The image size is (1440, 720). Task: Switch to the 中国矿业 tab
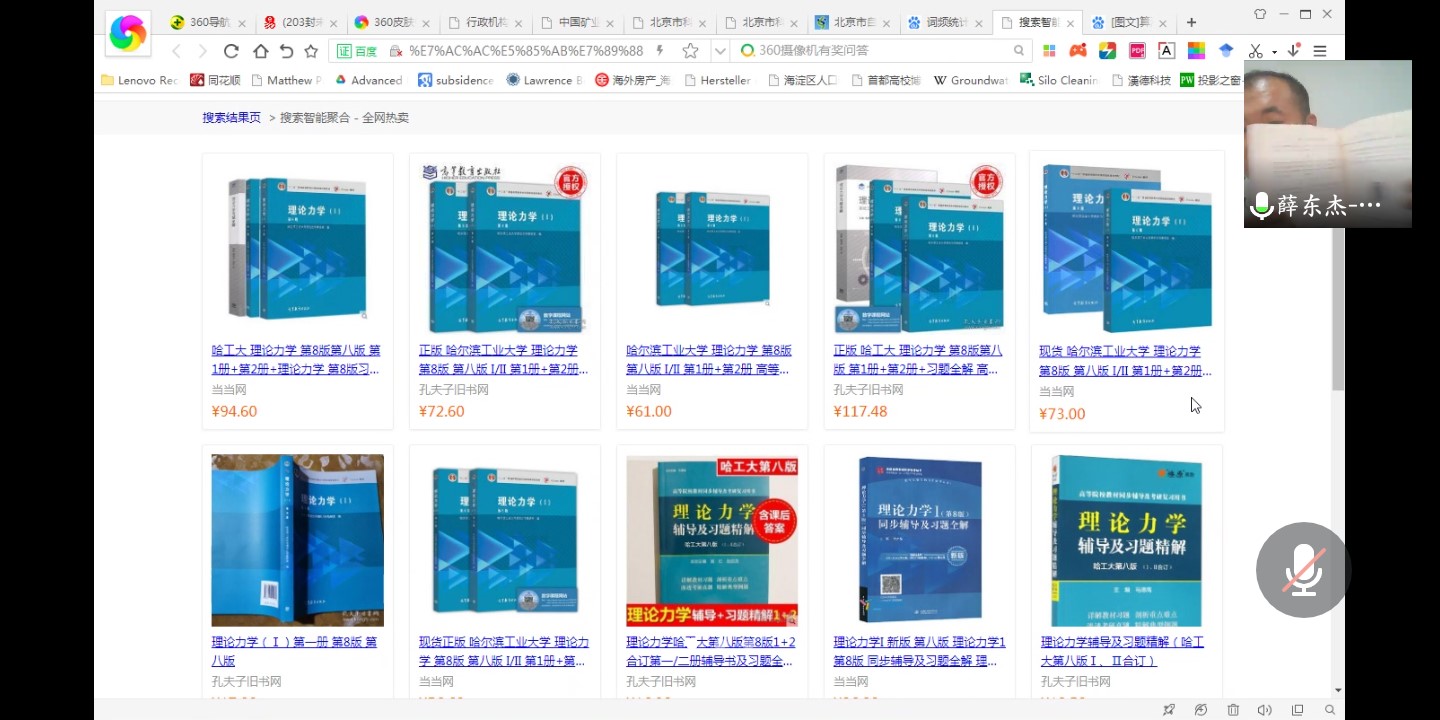coord(577,23)
